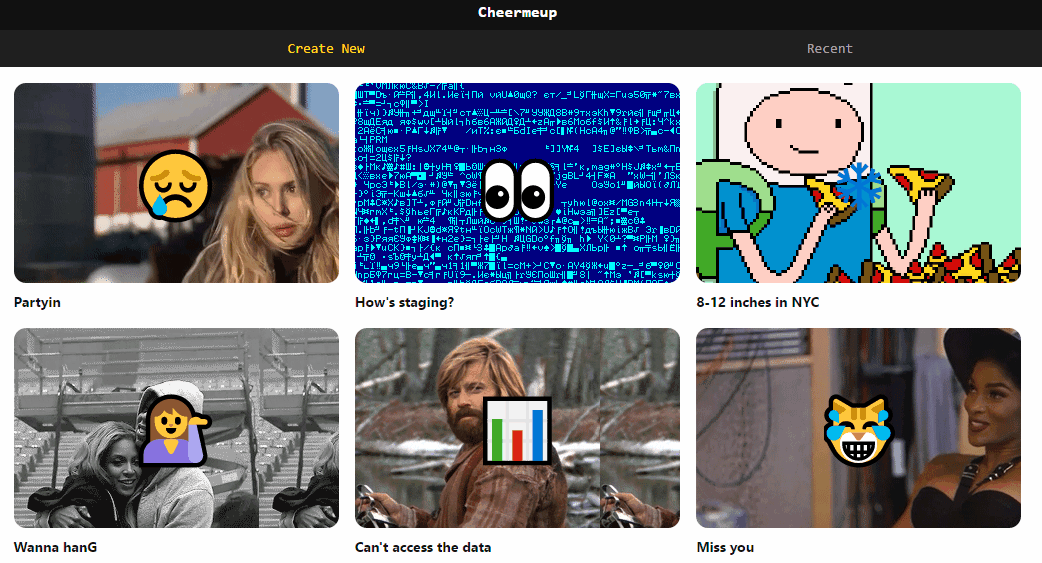
Task: Click the 'Partyin' caption
Action: point(37,302)
